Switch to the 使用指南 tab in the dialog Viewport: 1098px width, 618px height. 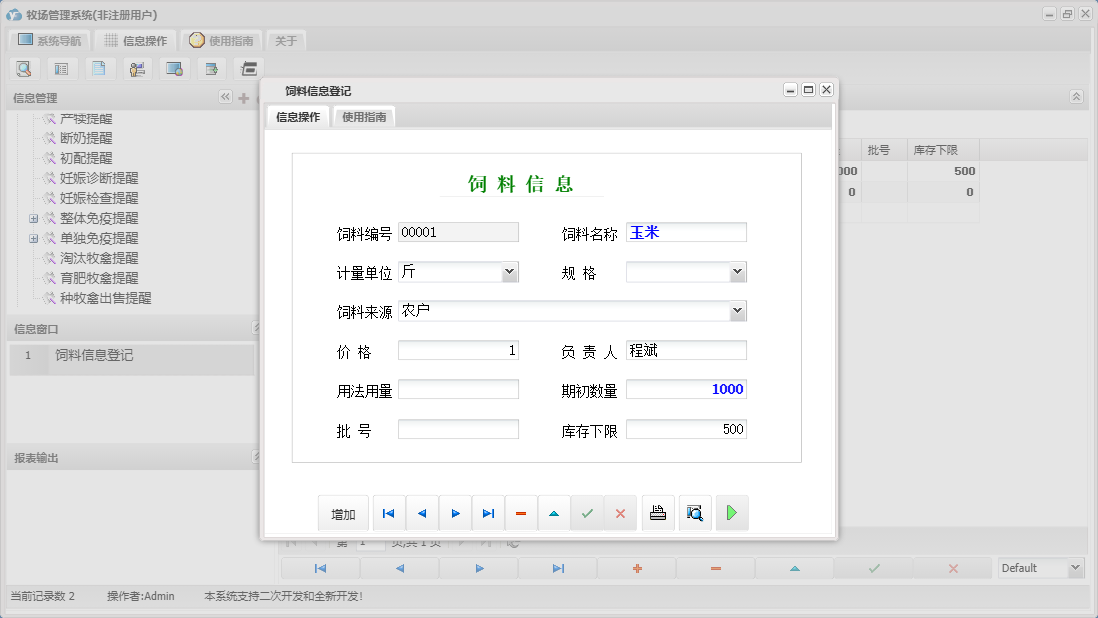(x=364, y=115)
